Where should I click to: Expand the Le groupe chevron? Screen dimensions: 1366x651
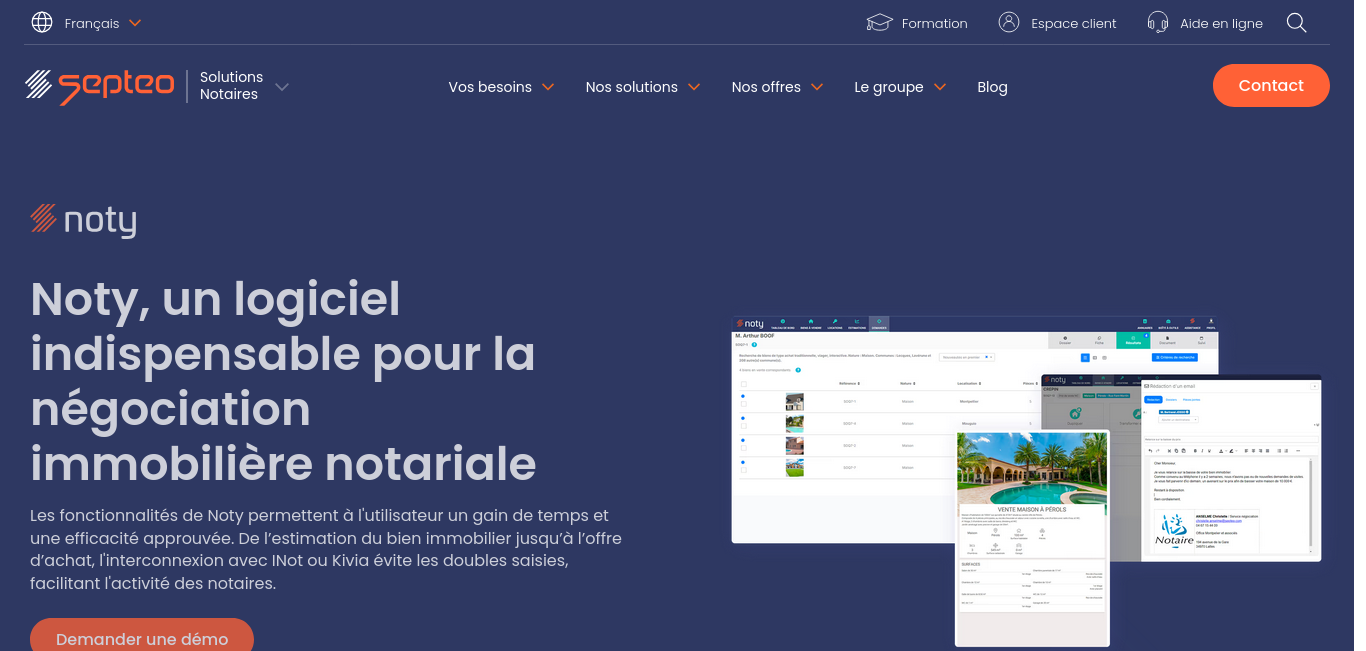coord(940,87)
